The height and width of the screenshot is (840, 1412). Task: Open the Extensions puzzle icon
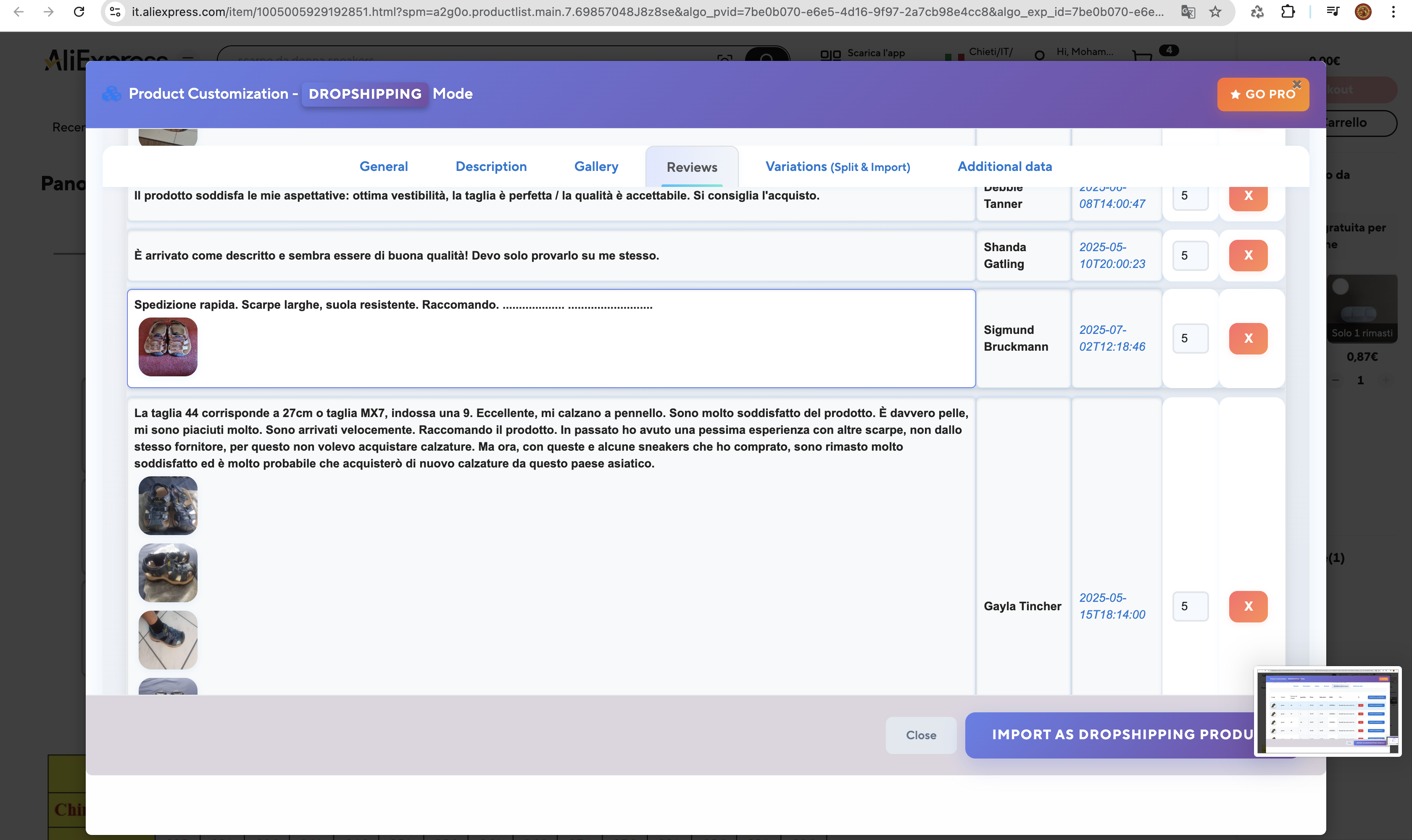tap(1288, 11)
